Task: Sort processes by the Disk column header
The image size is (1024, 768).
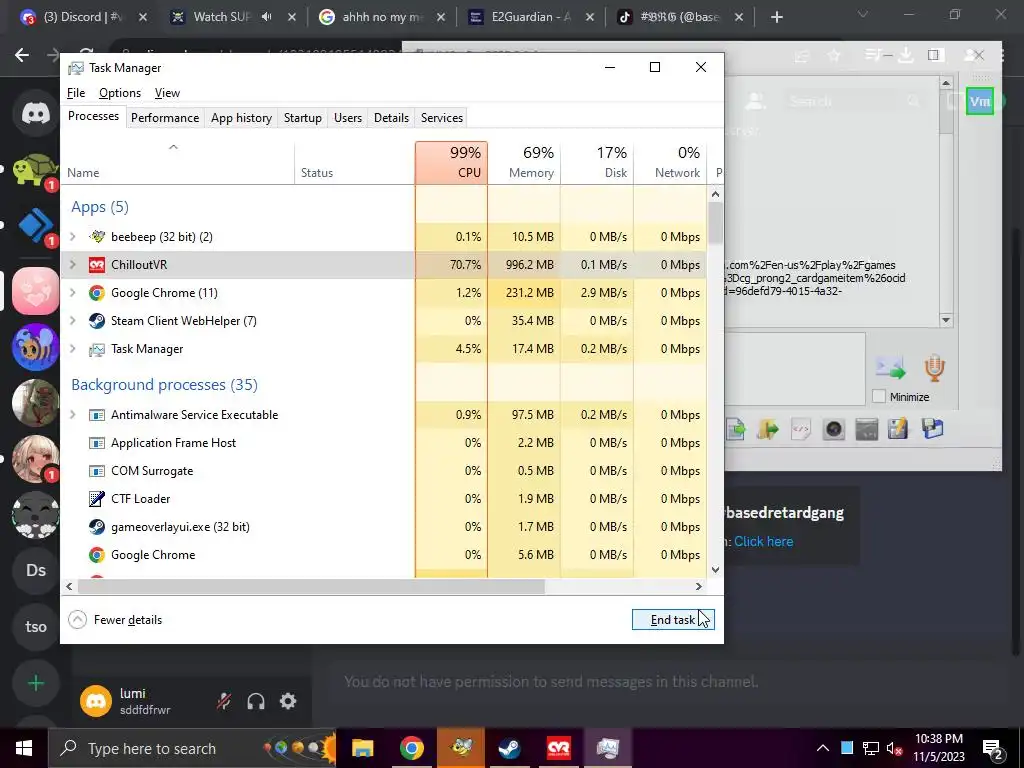Action: [597, 163]
